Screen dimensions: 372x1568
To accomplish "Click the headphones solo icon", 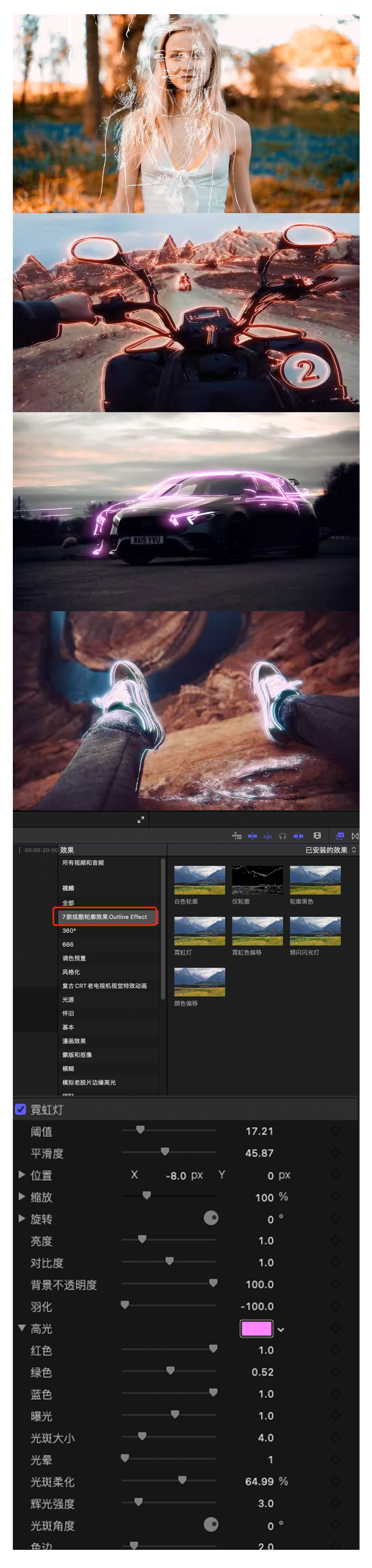I will pos(283,836).
